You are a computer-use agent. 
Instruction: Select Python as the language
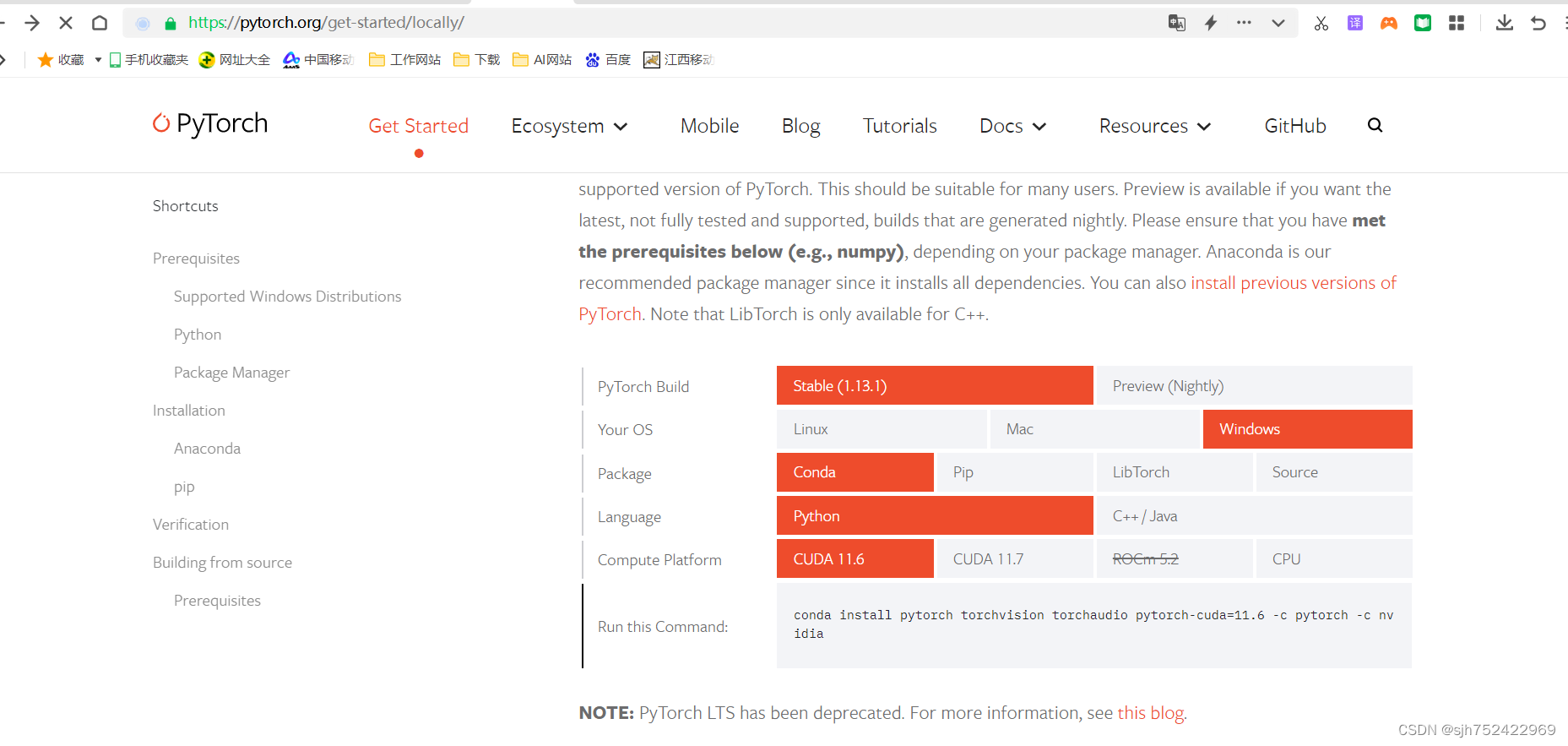coord(935,515)
